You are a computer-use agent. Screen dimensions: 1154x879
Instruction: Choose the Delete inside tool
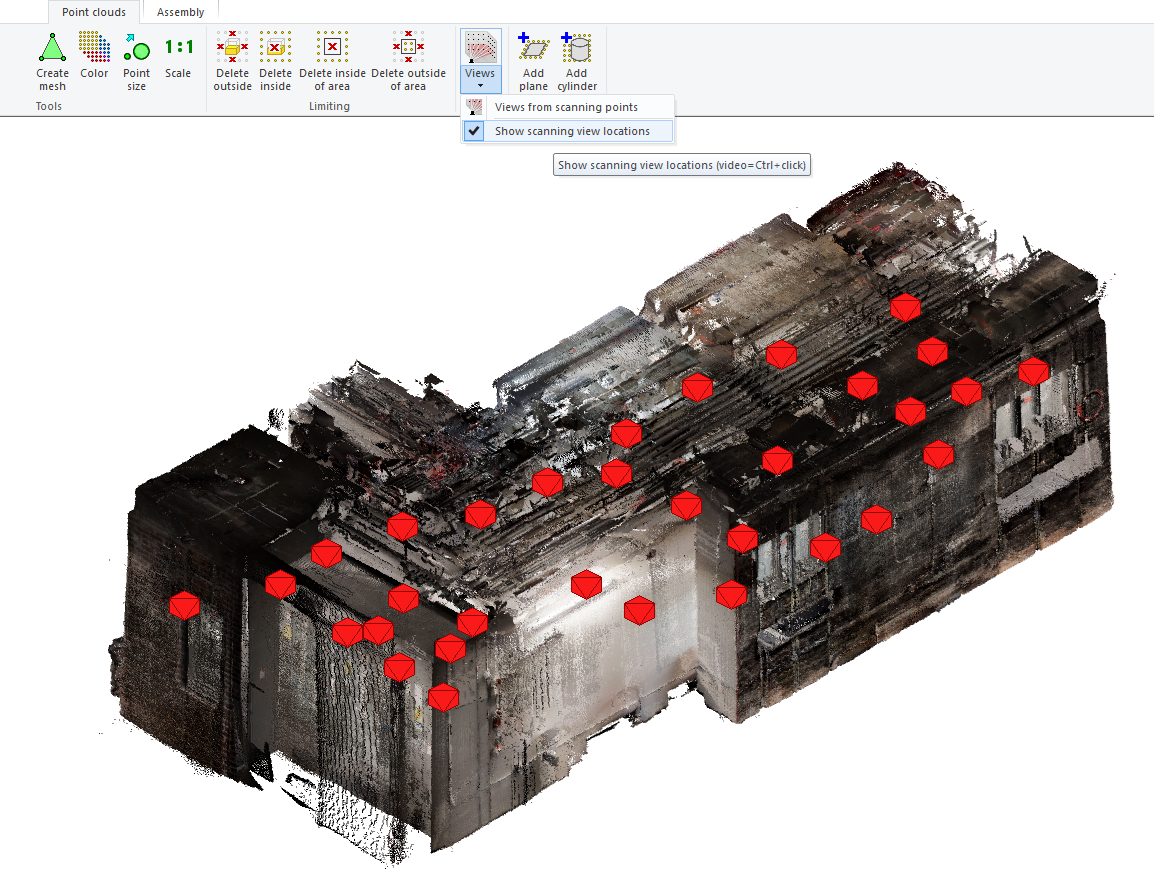pyautogui.click(x=275, y=48)
